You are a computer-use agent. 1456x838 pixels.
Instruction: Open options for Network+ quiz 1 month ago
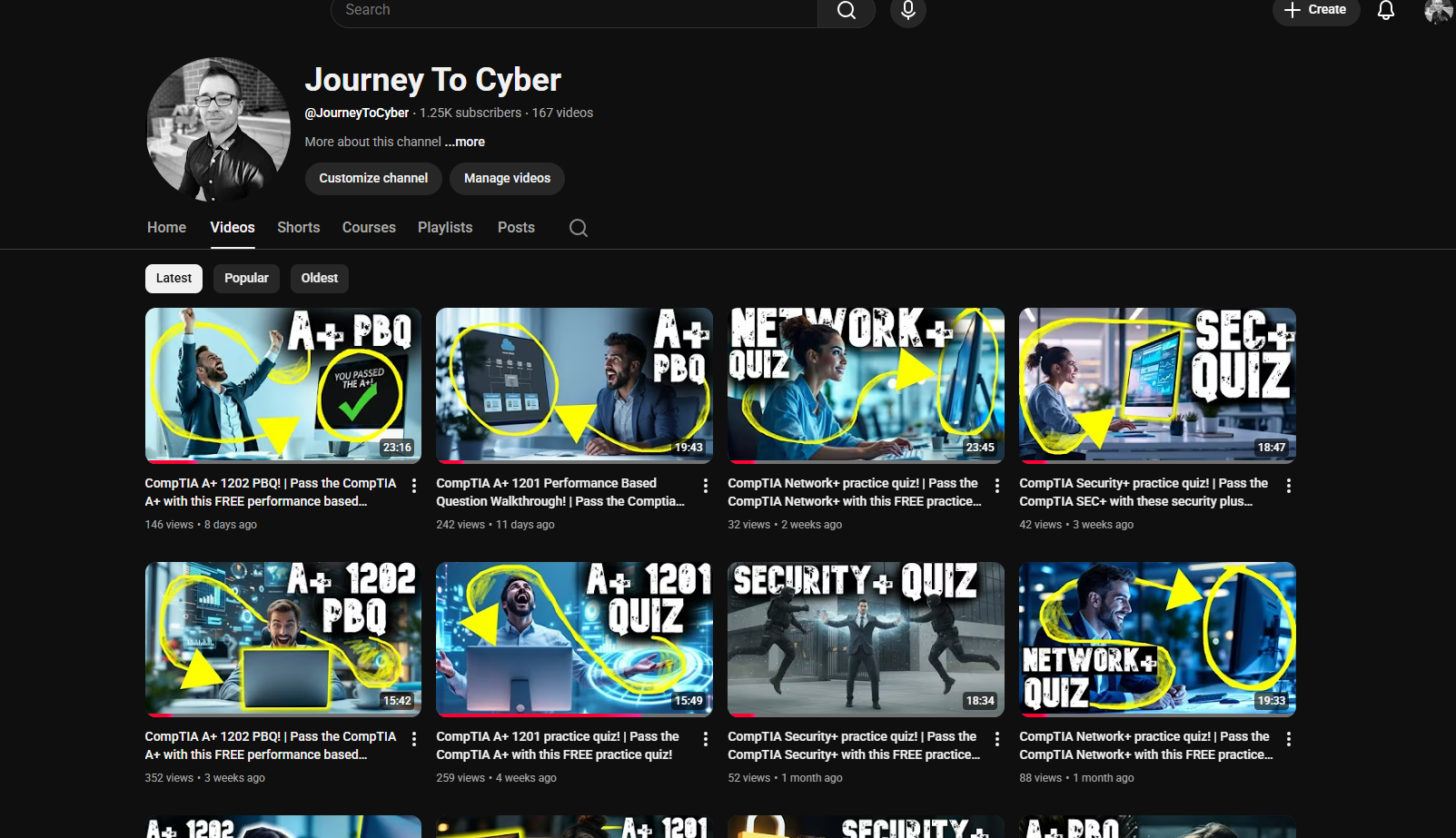click(x=1289, y=739)
